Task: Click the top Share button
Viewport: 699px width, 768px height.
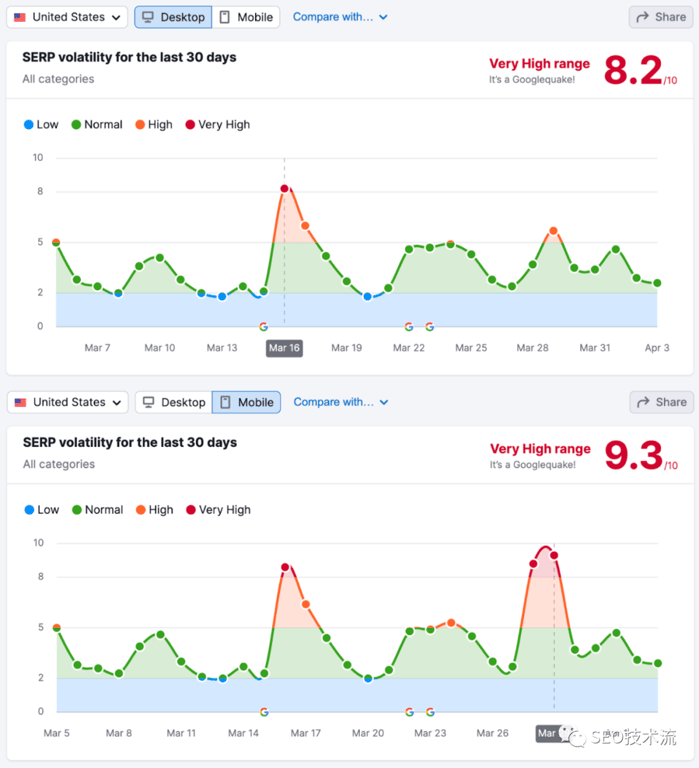Action: tap(659, 17)
